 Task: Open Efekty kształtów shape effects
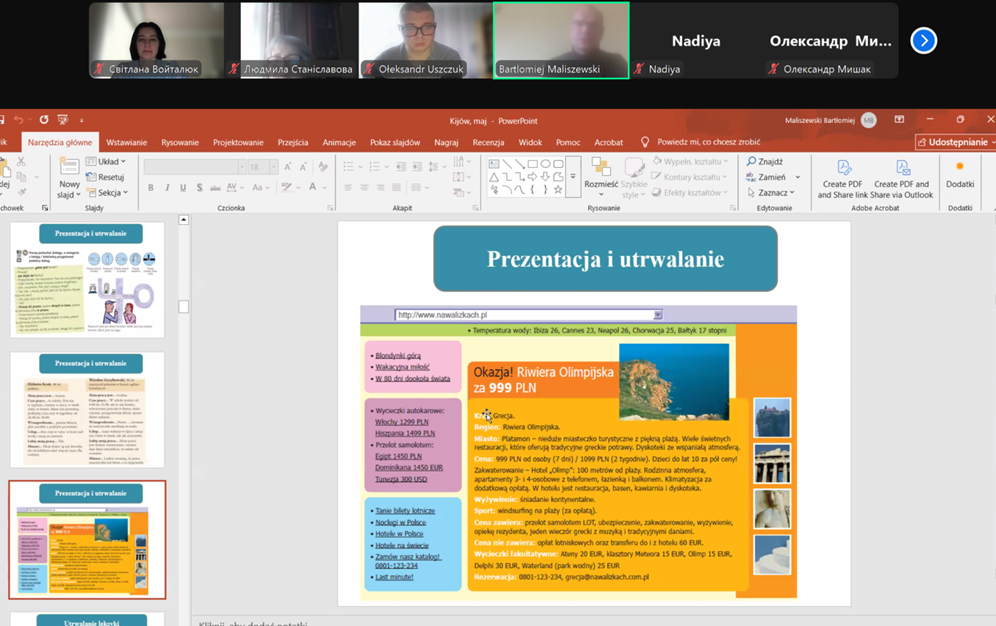(x=690, y=192)
